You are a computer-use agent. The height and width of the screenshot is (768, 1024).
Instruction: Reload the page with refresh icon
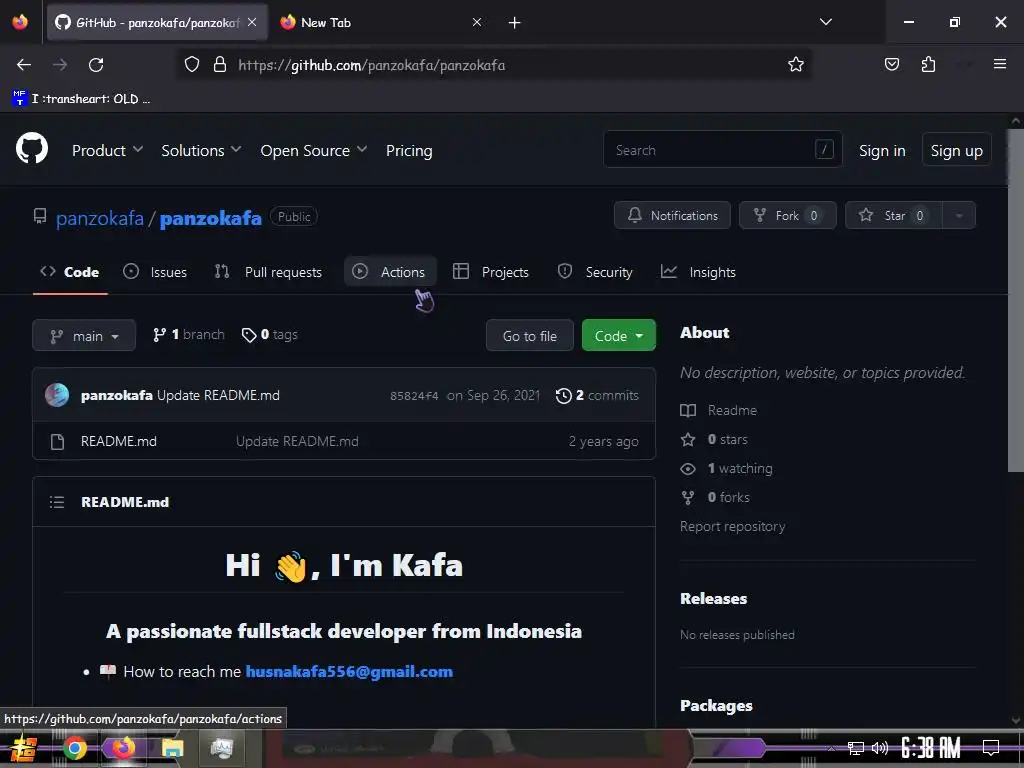96,65
